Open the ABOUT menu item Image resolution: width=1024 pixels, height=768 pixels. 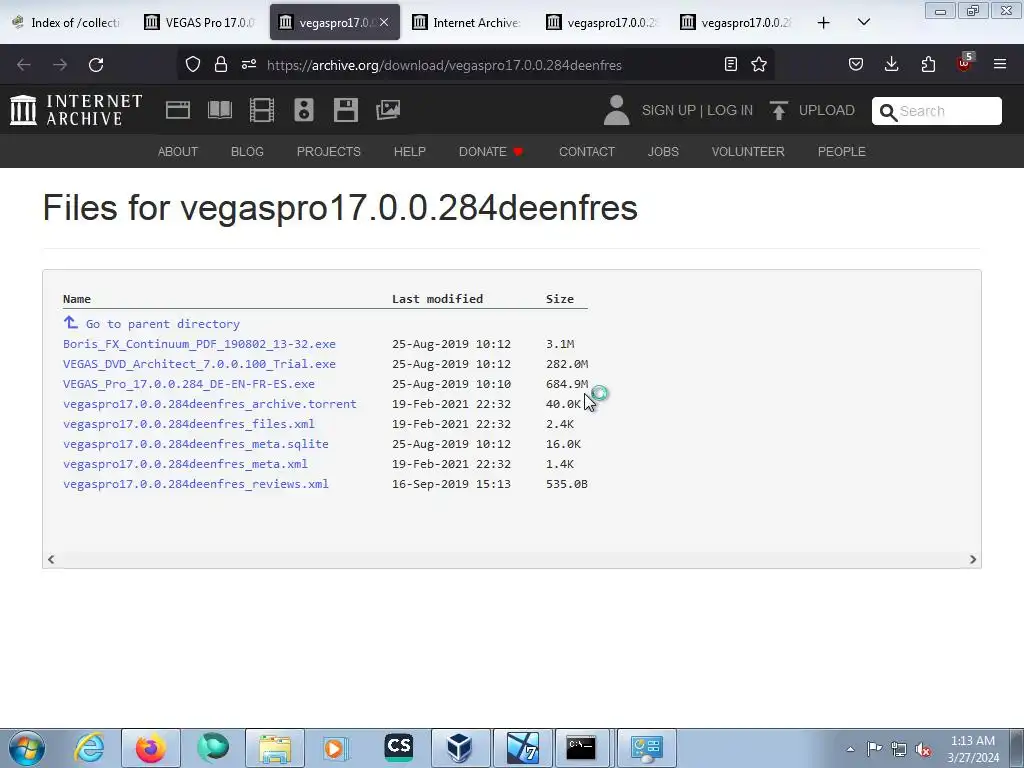click(178, 152)
